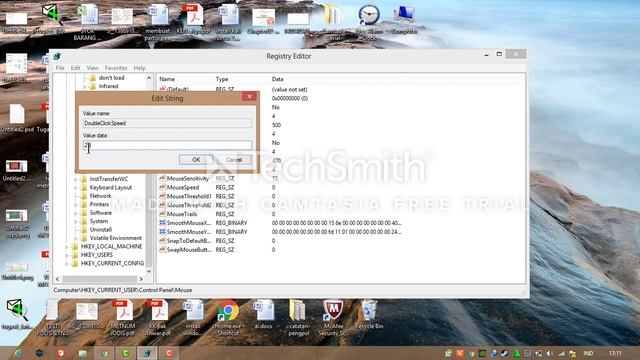Select the MouseSpeed row's REG_SZ type cell

coord(225,187)
